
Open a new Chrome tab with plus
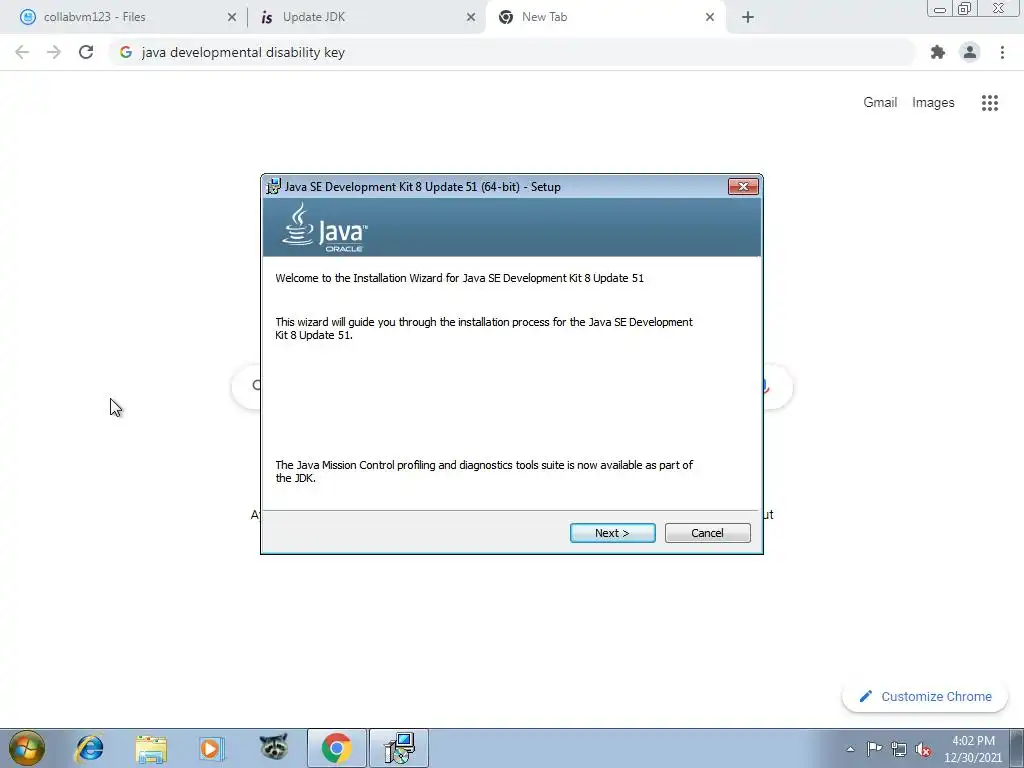tap(748, 18)
